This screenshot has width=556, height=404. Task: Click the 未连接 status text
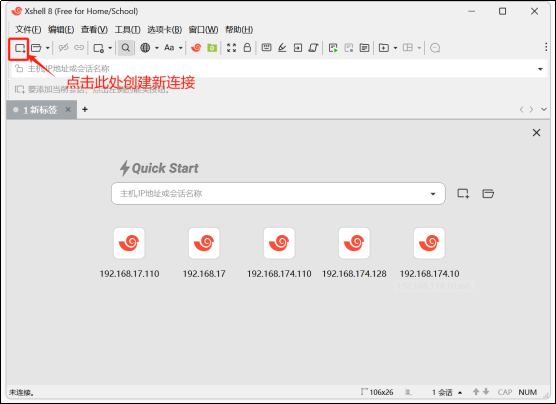(x=22, y=392)
